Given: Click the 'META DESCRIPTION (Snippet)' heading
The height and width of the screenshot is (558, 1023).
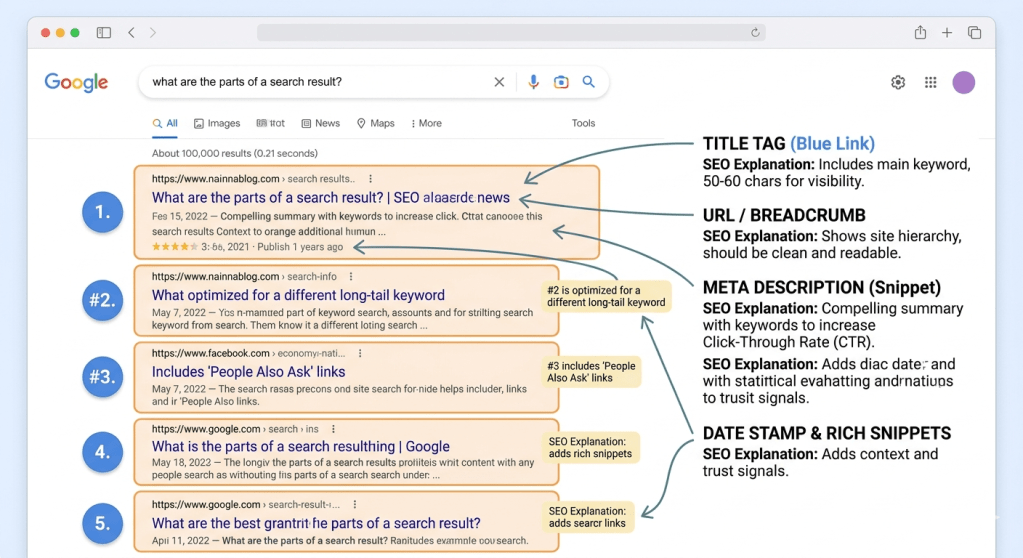Looking at the screenshot, I should click(821, 287).
